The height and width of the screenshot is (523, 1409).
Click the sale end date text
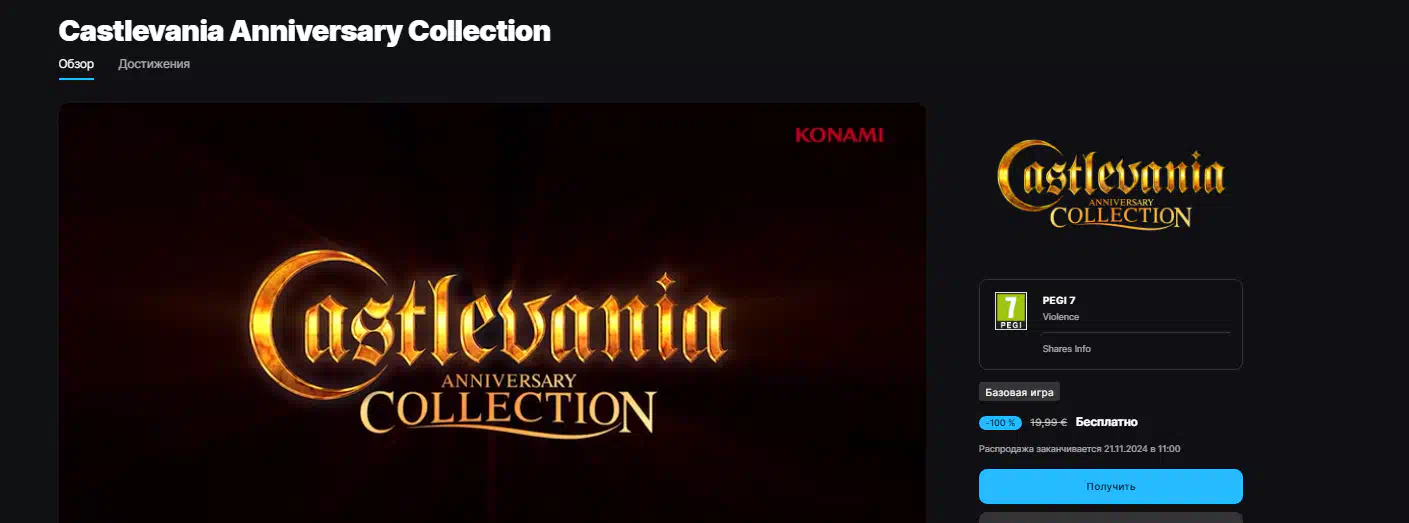pyautogui.click(x=1080, y=449)
